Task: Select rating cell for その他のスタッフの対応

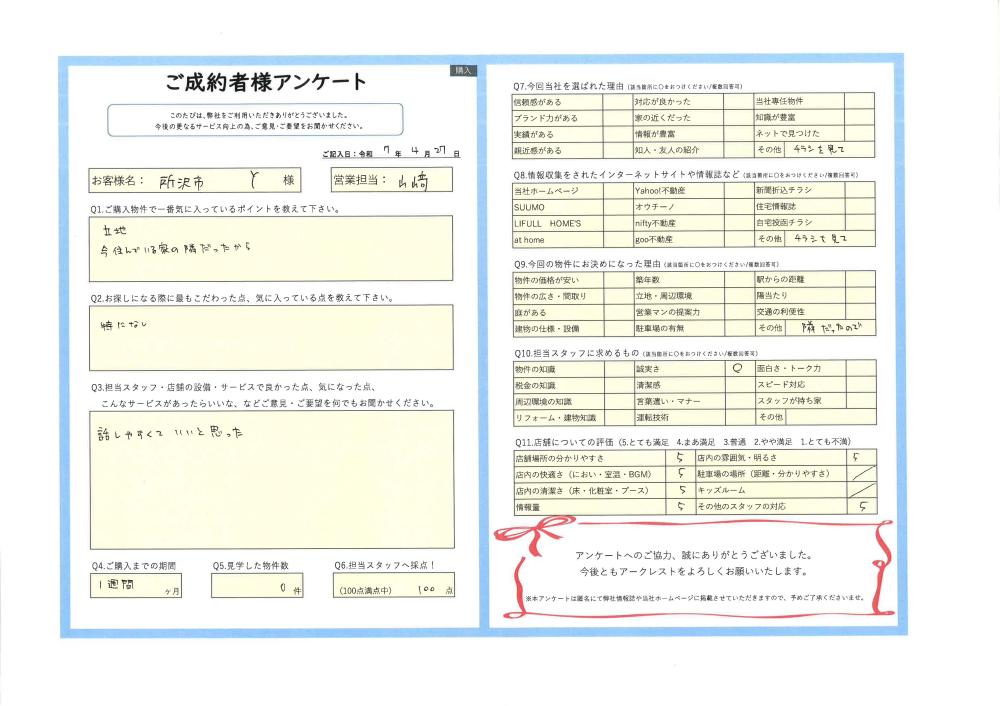Action: pos(861,507)
